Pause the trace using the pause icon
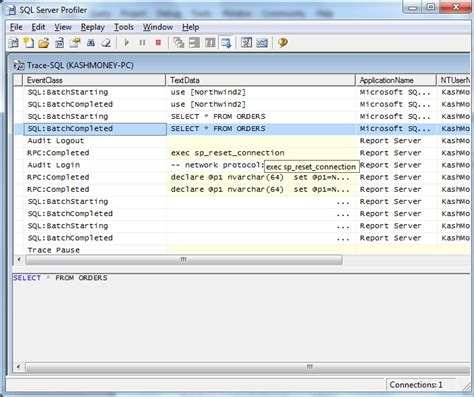The image size is (474, 397). pyautogui.click(x=142, y=43)
